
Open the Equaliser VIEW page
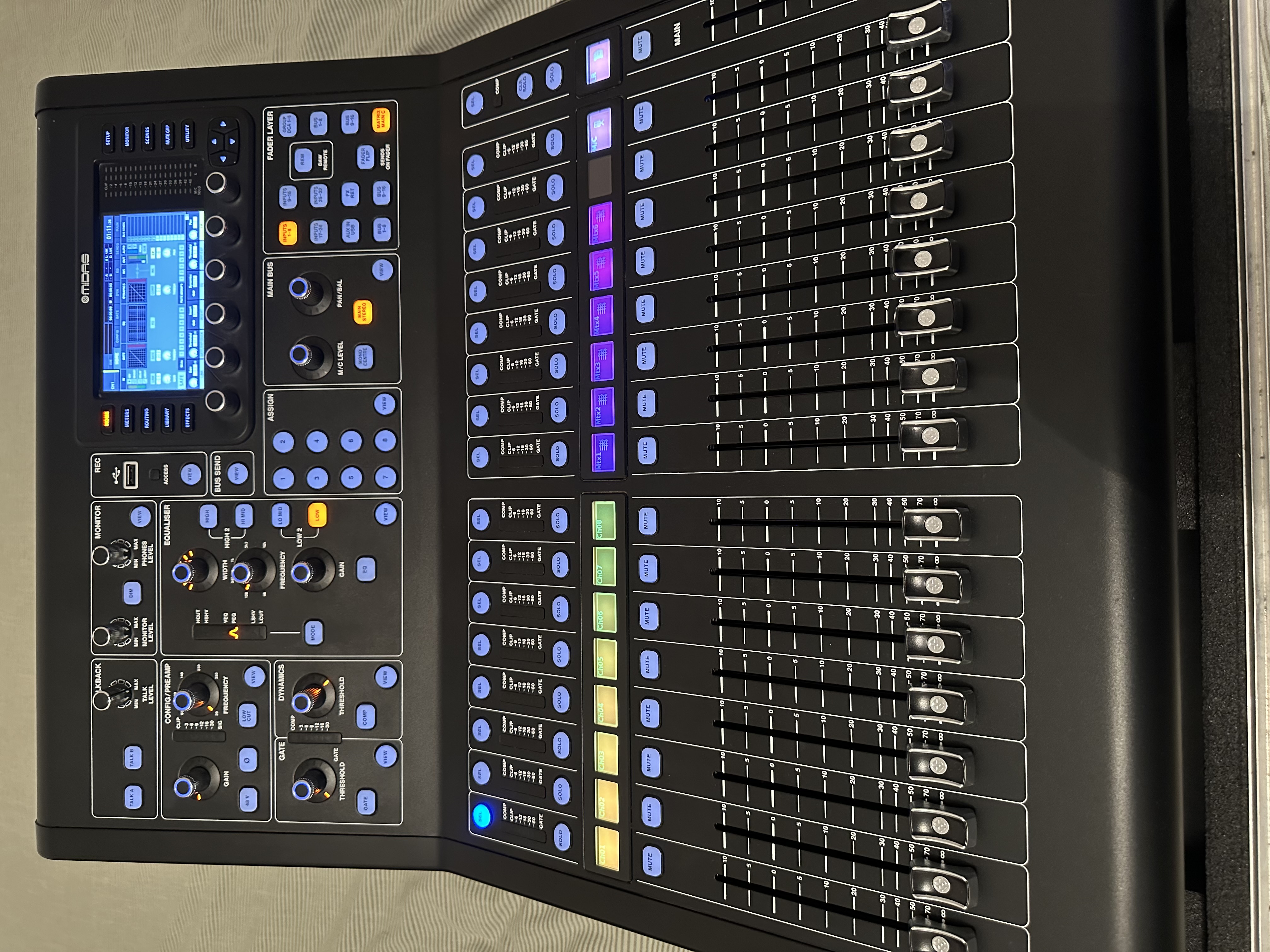coord(385,513)
